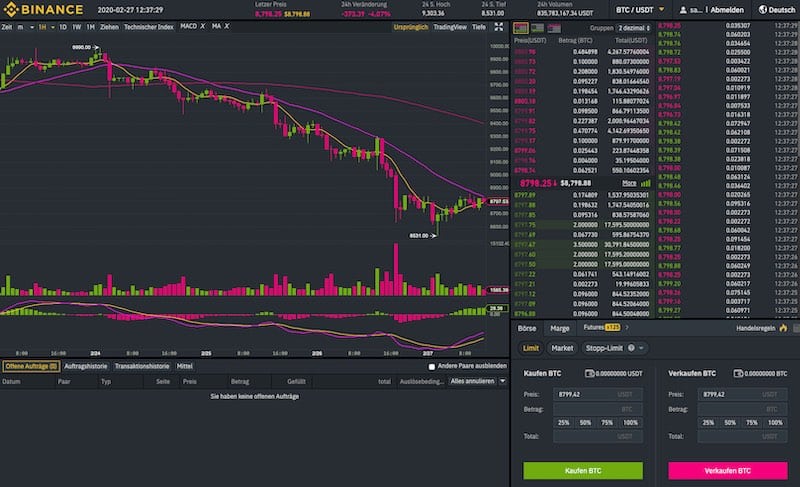Open the Technischer Index menu
800x487 pixels.
148,27
